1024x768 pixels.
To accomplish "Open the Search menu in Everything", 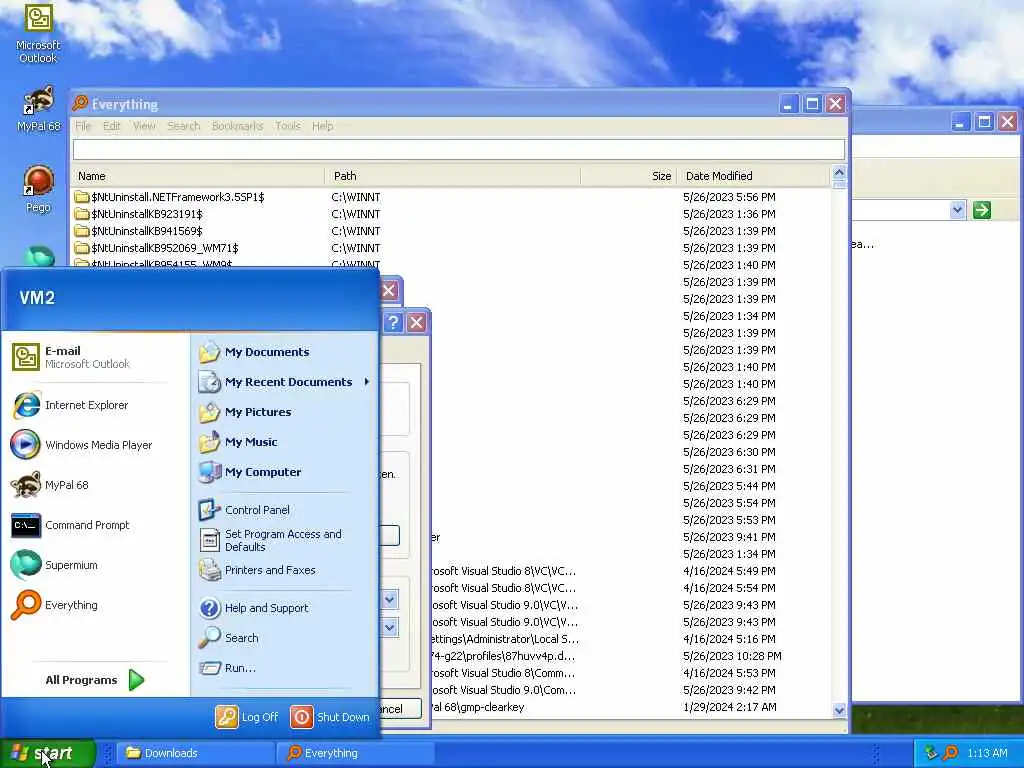I will (x=184, y=126).
